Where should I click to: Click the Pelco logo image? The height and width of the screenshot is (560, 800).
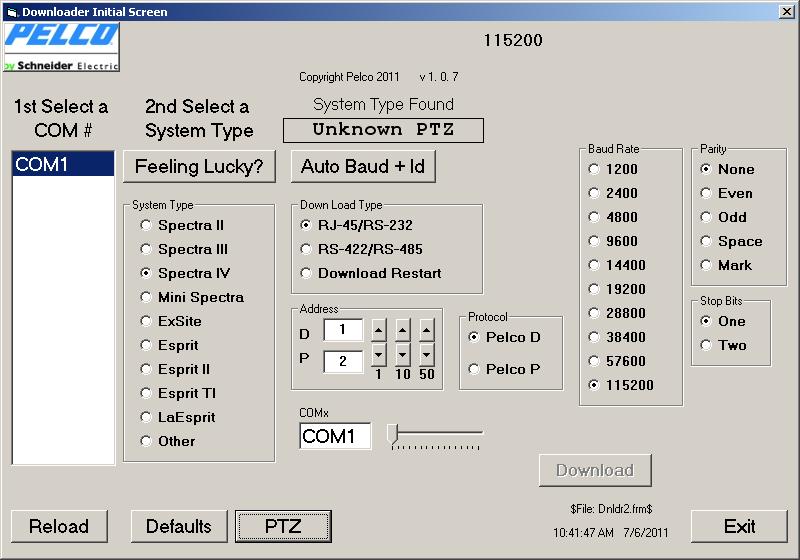(61, 47)
